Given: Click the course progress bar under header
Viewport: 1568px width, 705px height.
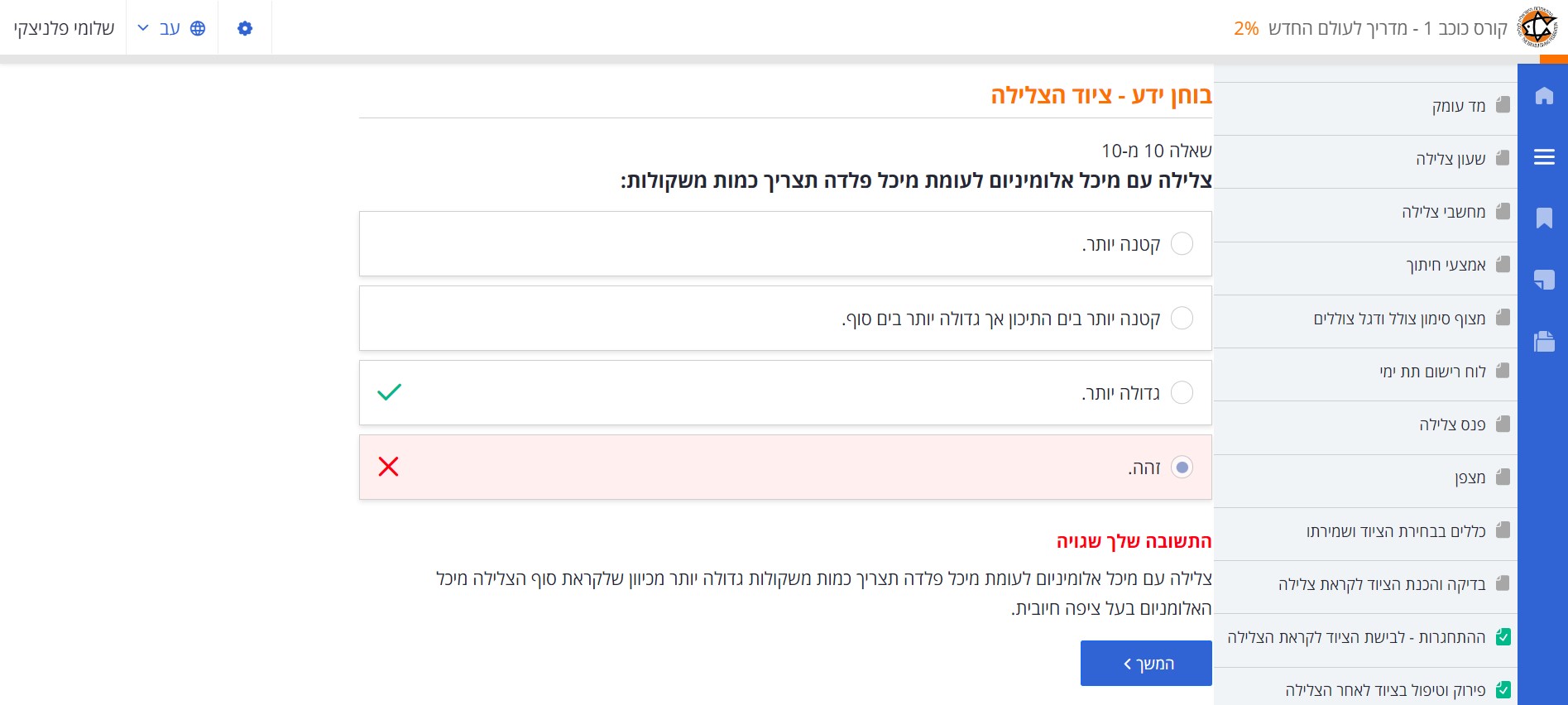Looking at the screenshot, I should (x=784, y=59).
